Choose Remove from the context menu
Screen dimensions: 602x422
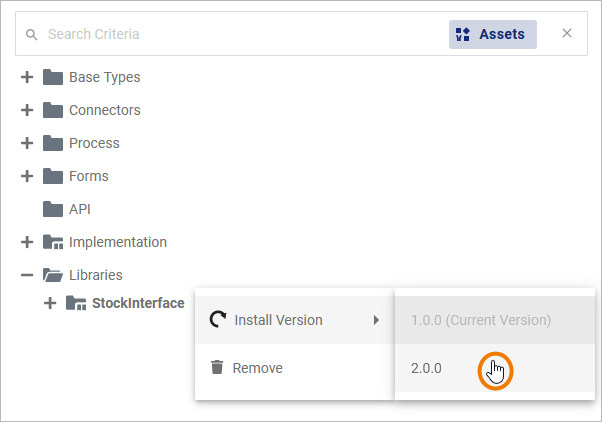point(257,368)
